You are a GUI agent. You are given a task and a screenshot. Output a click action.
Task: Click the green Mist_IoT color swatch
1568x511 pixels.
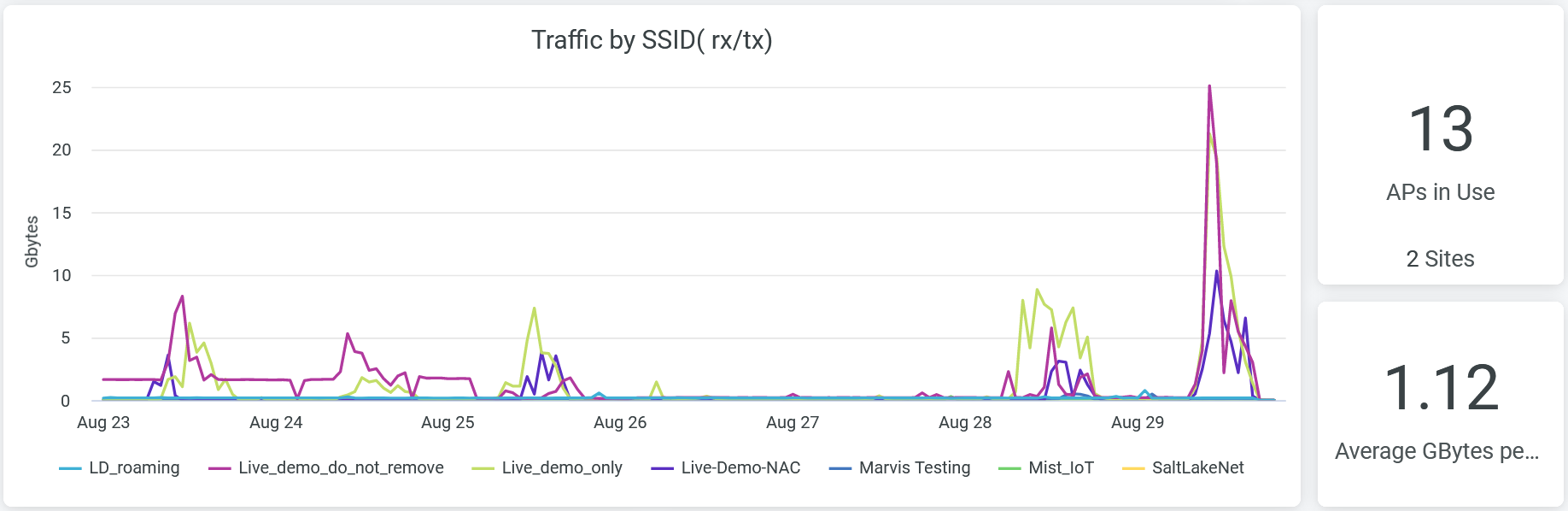[1010, 468]
